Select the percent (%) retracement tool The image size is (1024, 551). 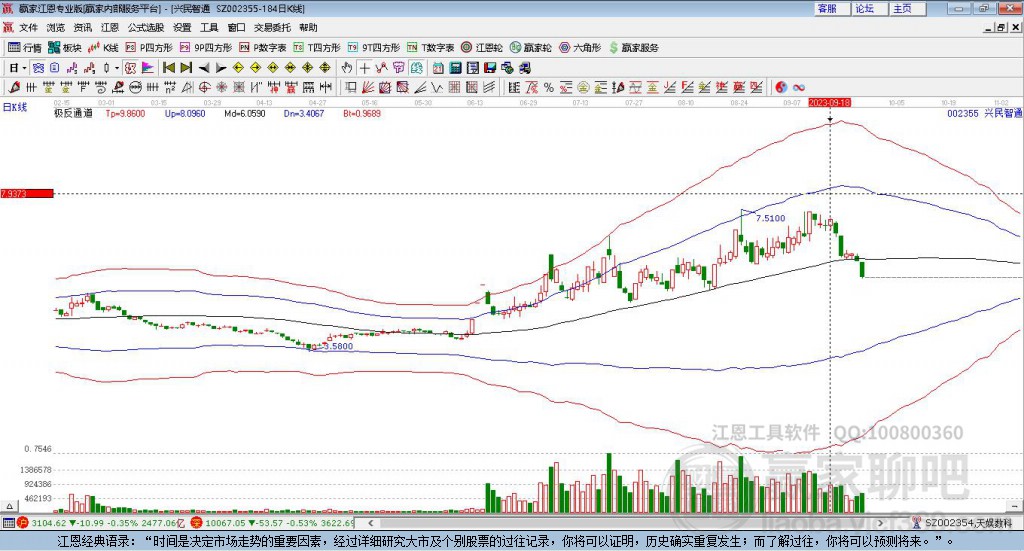tap(549, 87)
